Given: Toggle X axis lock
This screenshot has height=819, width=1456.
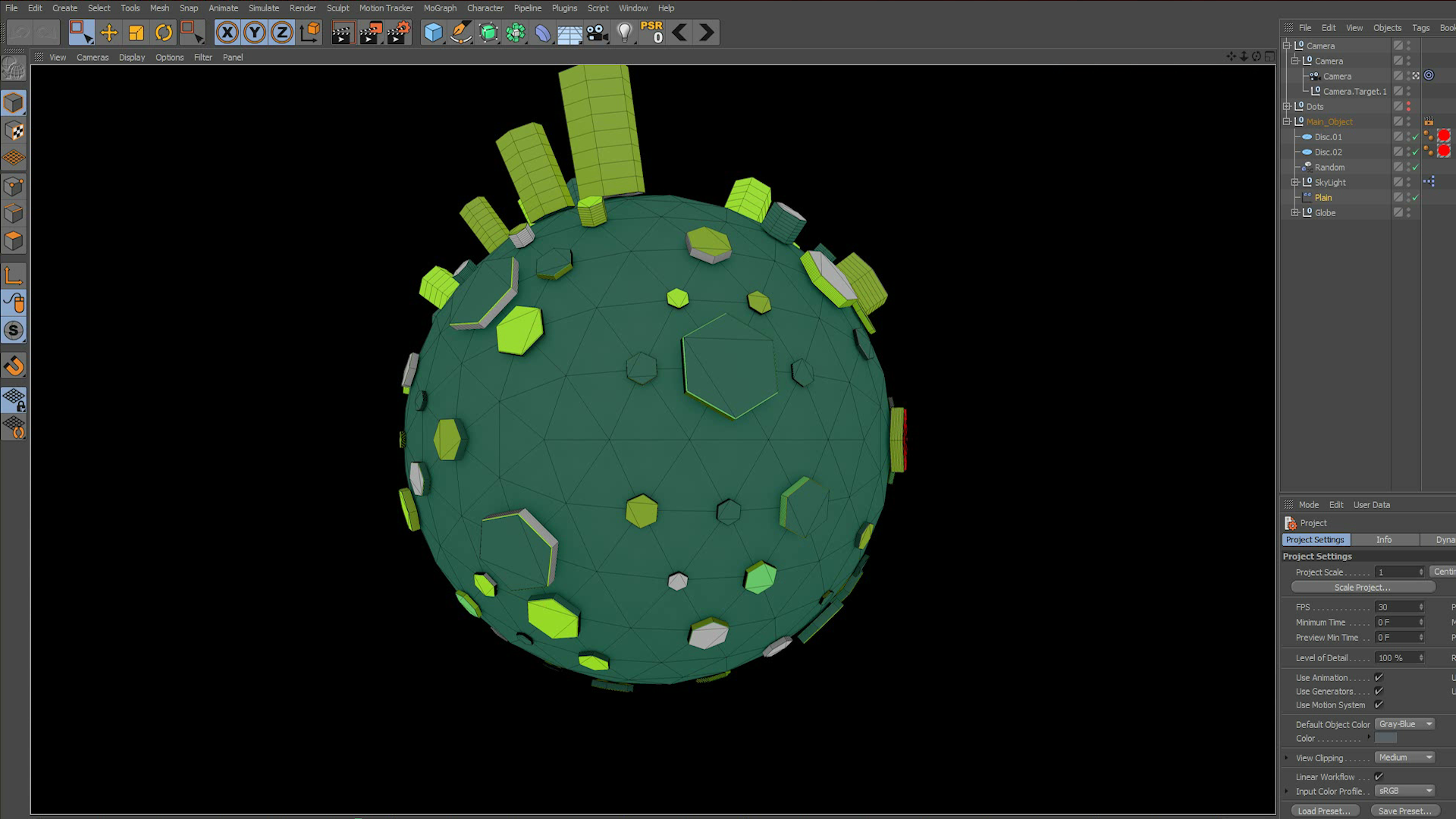Looking at the screenshot, I should click(227, 33).
